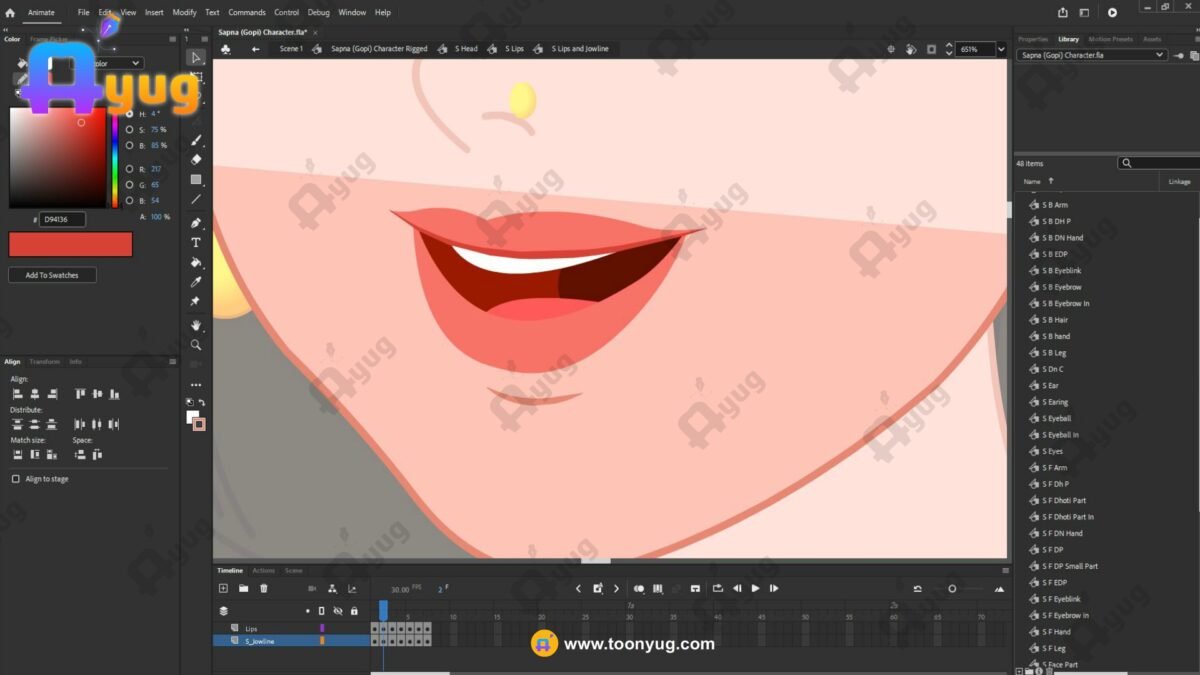This screenshot has width=1200, height=675.
Task: Go to S Lips in breadcrumb
Action: click(514, 49)
